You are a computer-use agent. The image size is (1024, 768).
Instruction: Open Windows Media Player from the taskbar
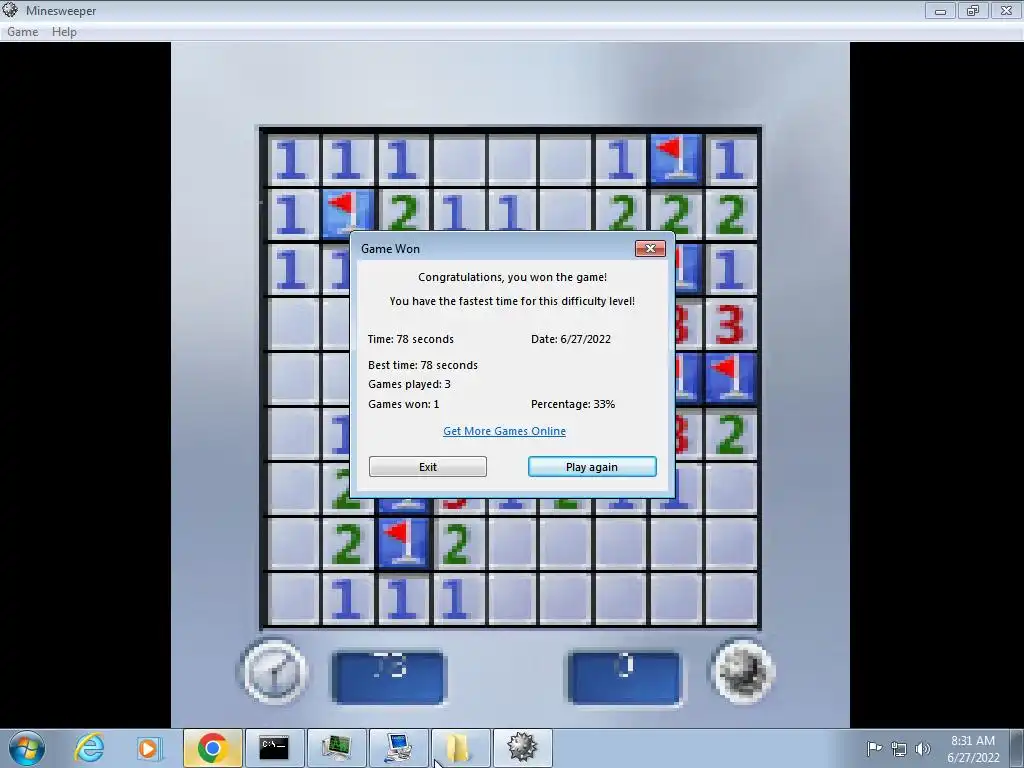coord(148,748)
